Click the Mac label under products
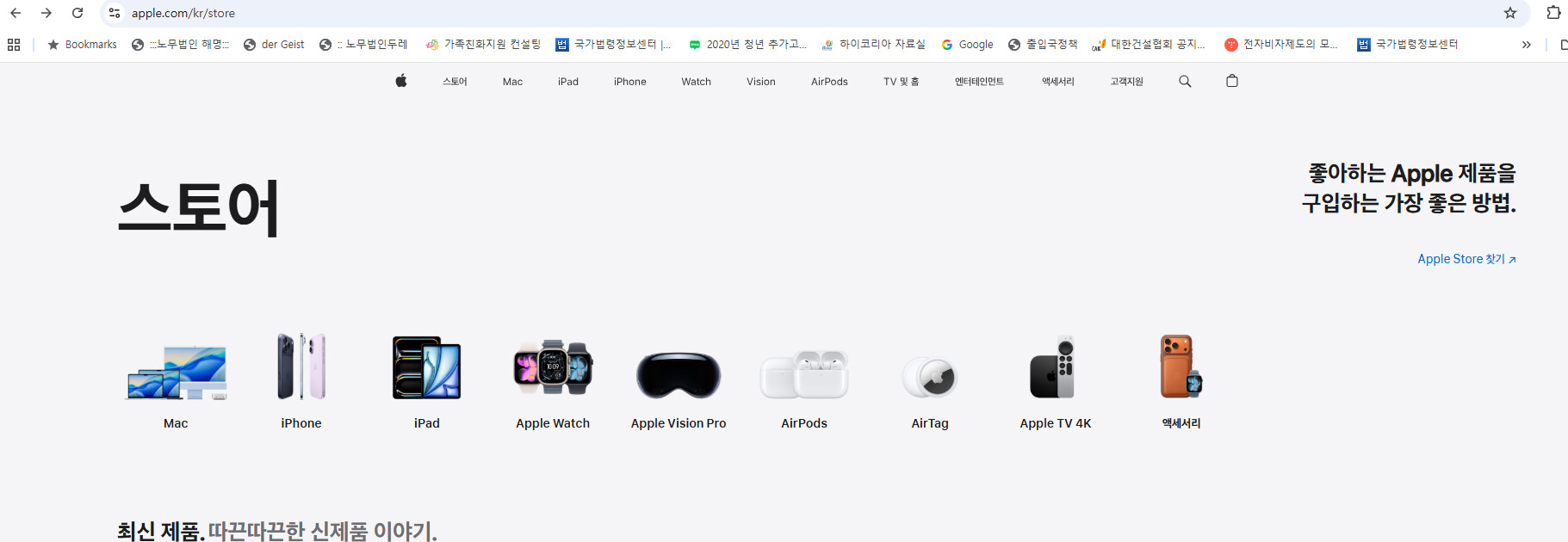This screenshot has width=1568, height=542. coord(176,423)
